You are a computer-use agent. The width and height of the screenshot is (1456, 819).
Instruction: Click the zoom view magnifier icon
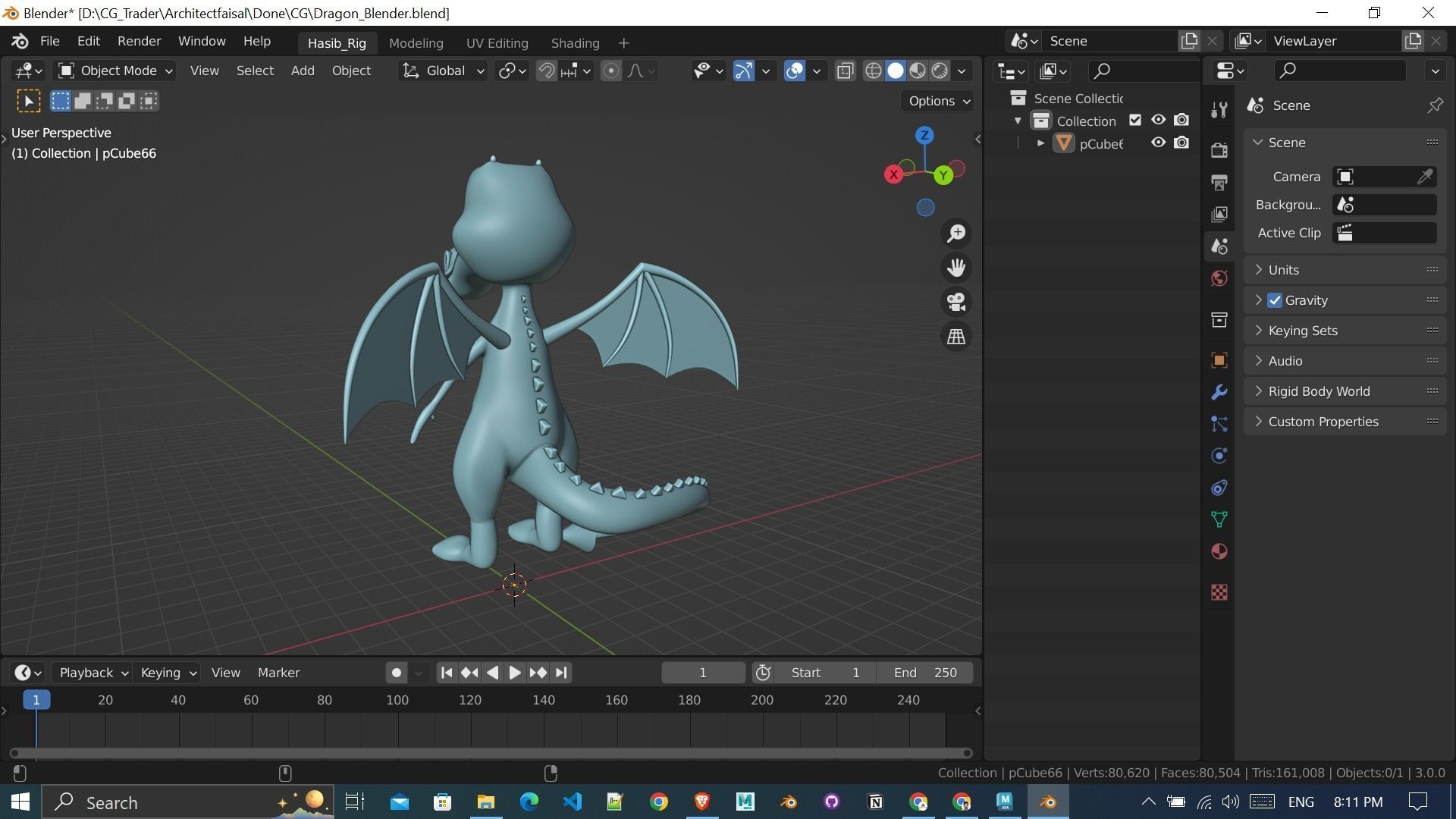tap(956, 234)
